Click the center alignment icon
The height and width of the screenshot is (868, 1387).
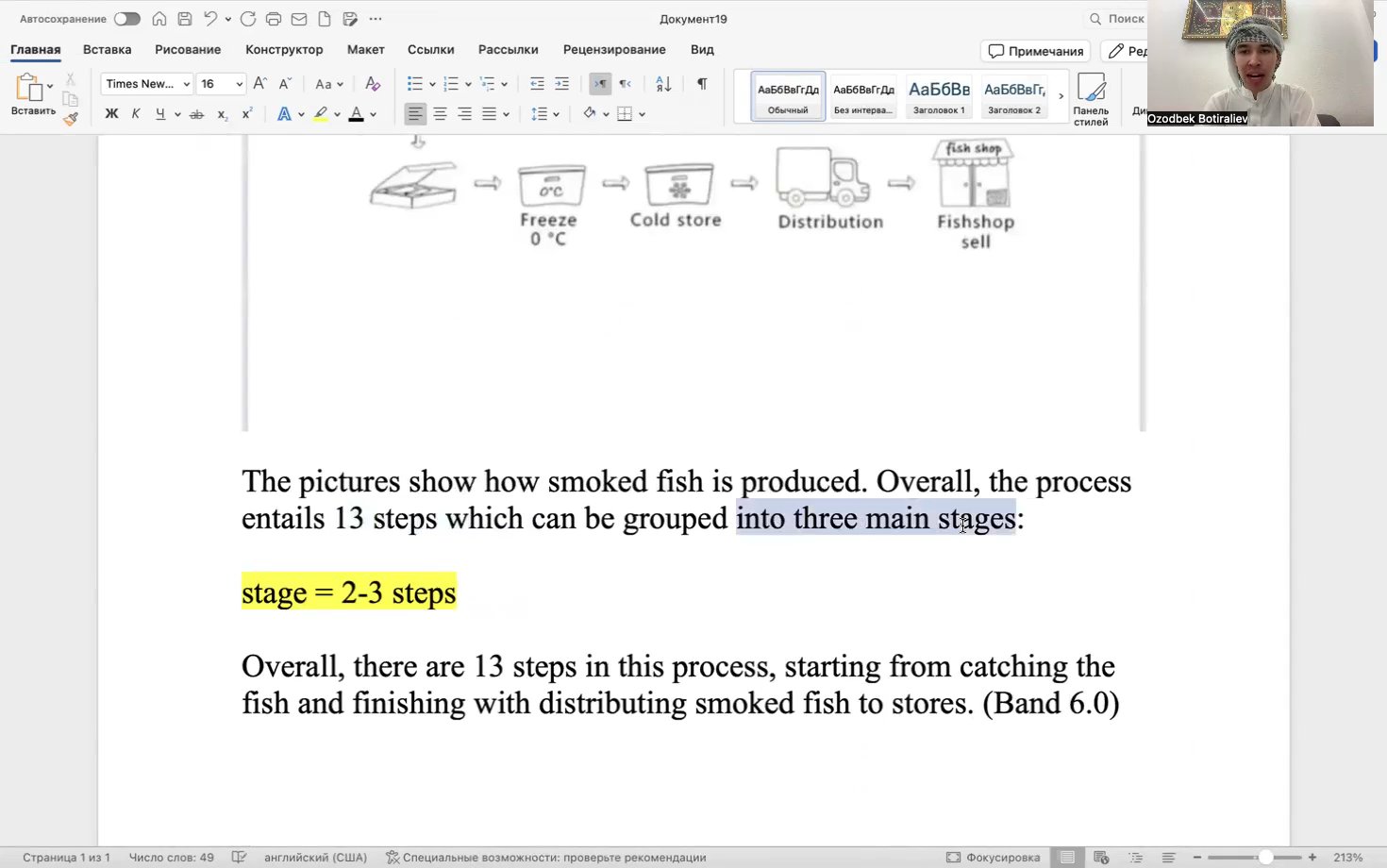[440, 113]
